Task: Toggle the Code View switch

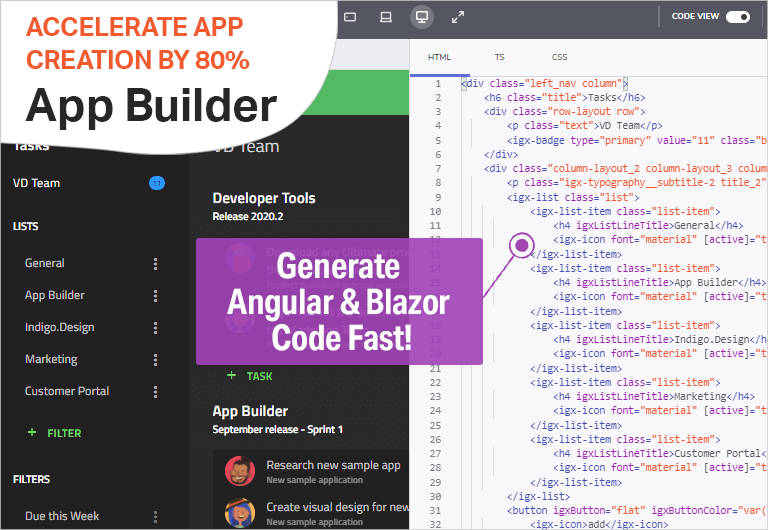Action: pyautogui.click(x=738, y=17)
